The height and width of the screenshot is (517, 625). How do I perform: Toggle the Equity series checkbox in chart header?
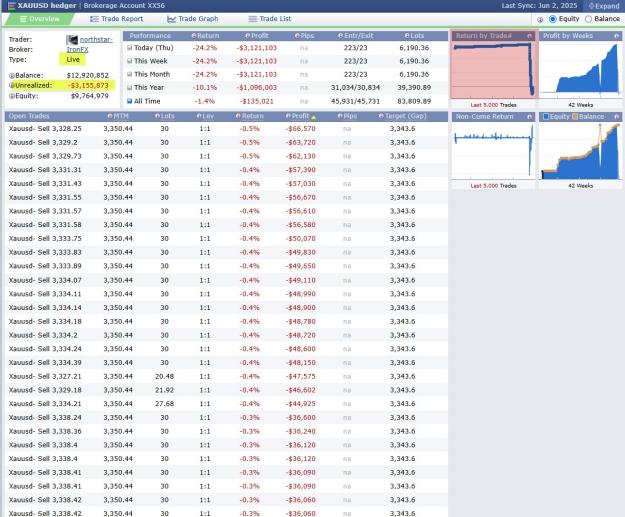[x=546, y=117]
